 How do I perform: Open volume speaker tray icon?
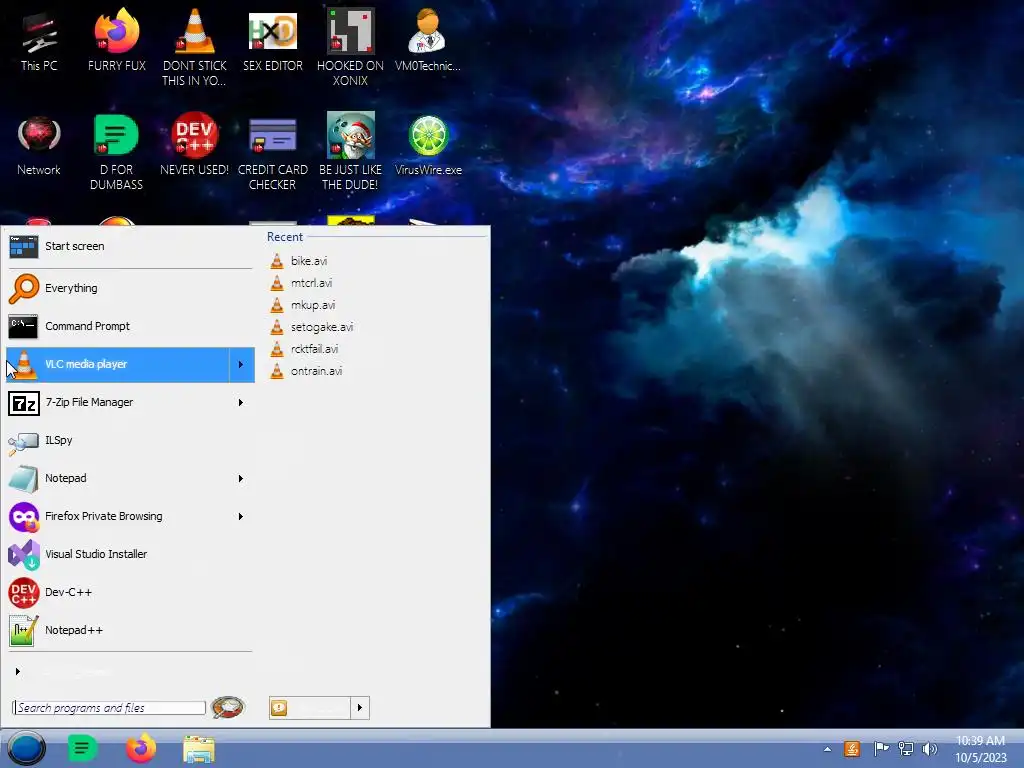click(x=929, y=749)
